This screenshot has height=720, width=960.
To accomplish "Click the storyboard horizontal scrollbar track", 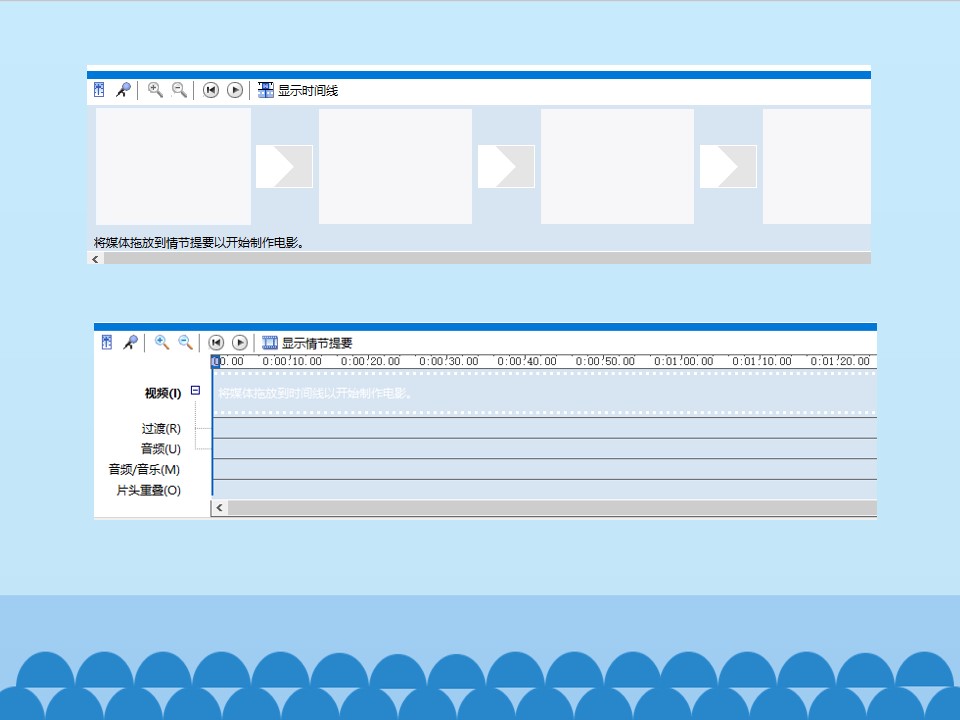I will click(487, 259).
